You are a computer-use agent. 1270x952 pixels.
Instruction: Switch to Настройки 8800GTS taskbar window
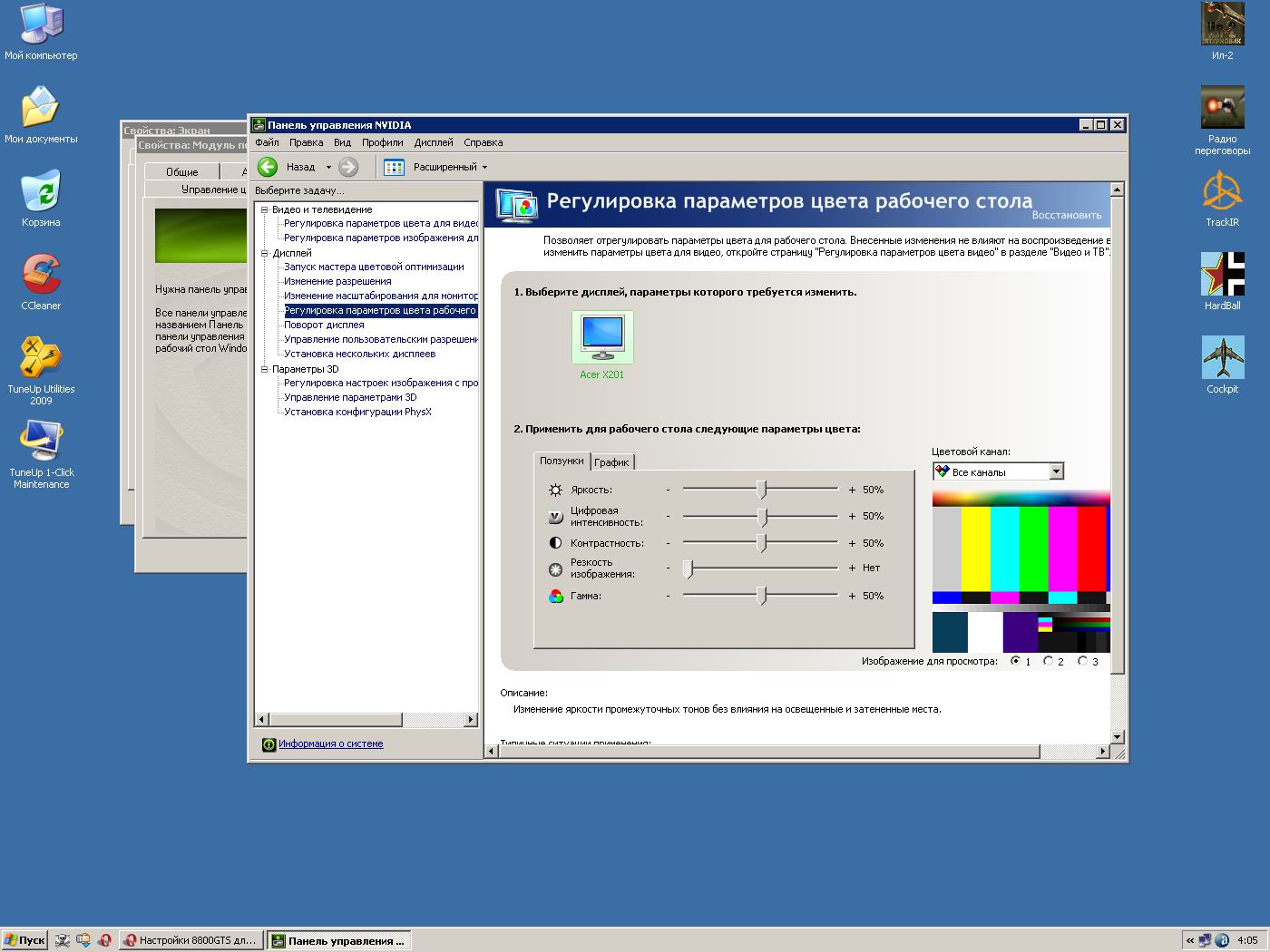point(192,940)
